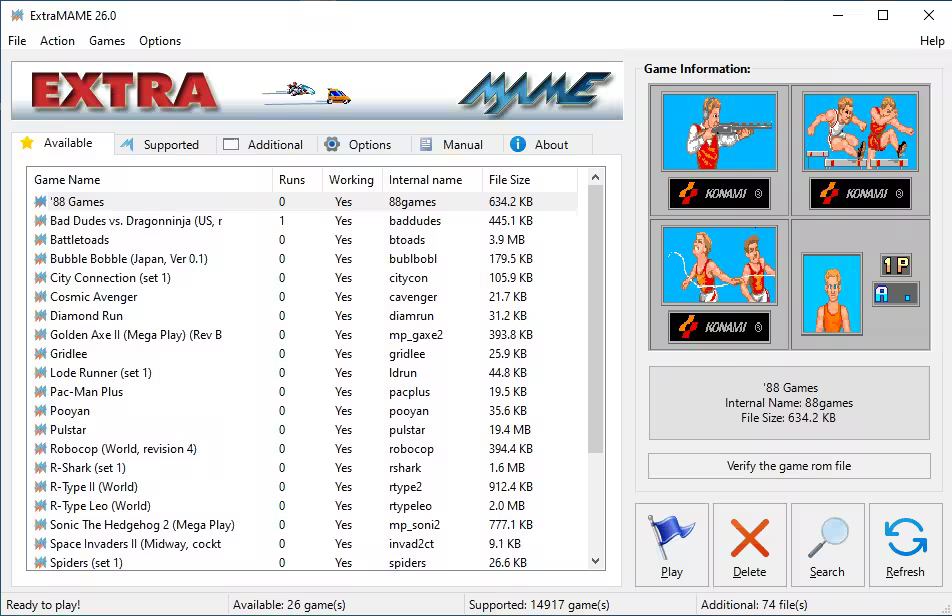Image resolution: width=952 pixels, height=616 pixels.
Task: Open the Action menu
Action: (57, 41)
